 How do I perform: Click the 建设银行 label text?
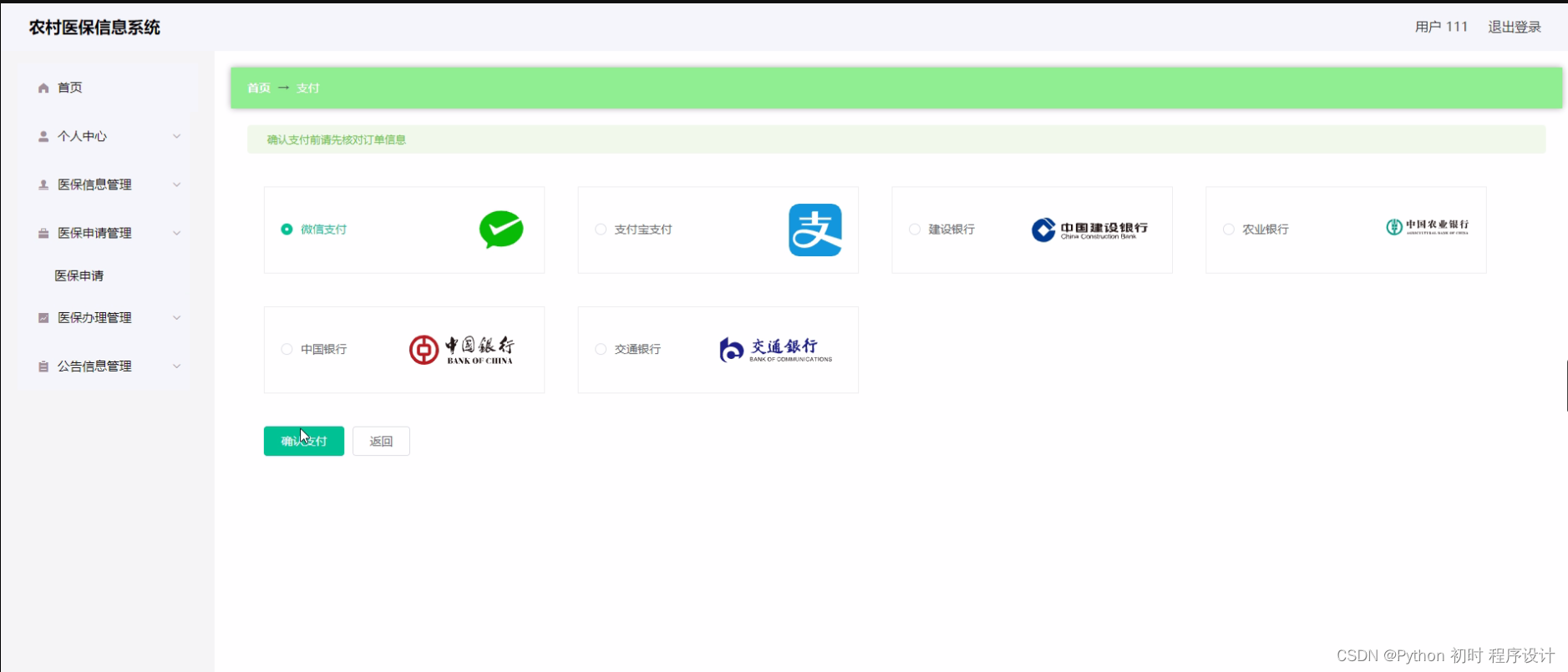click(x=951, y=230)
